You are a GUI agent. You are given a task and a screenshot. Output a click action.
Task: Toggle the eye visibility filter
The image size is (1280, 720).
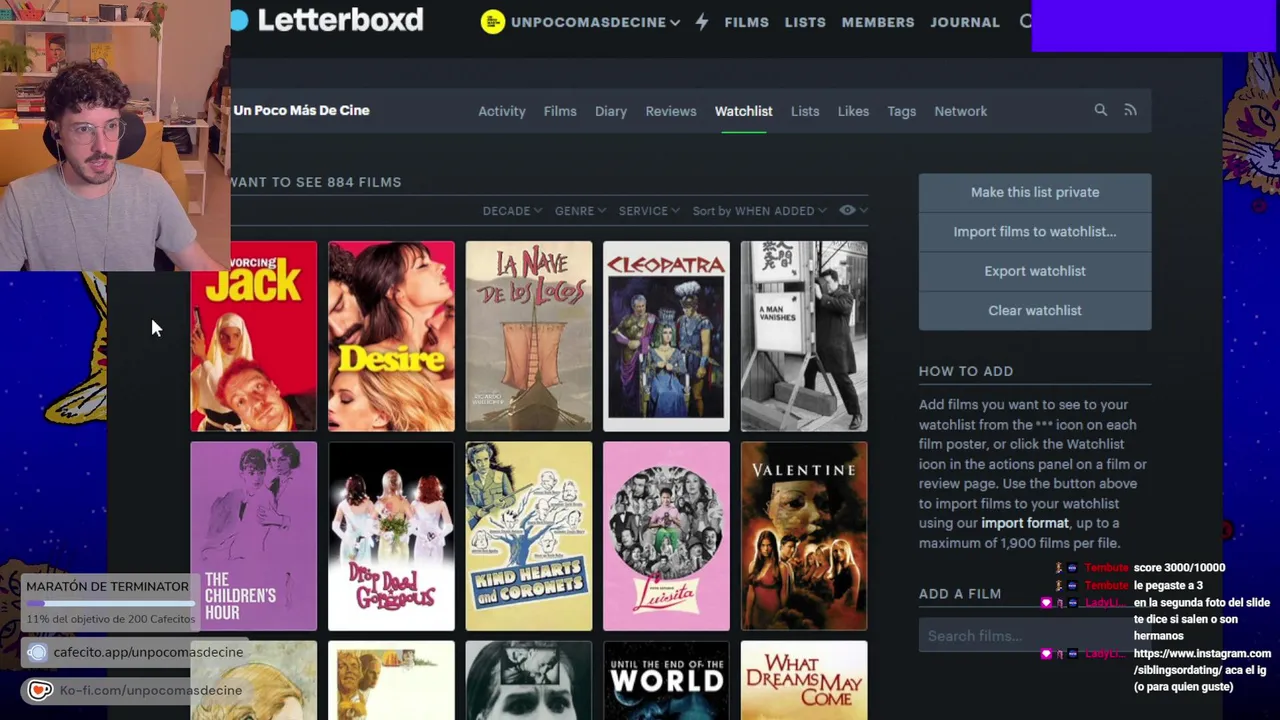(x=847, y=210)
